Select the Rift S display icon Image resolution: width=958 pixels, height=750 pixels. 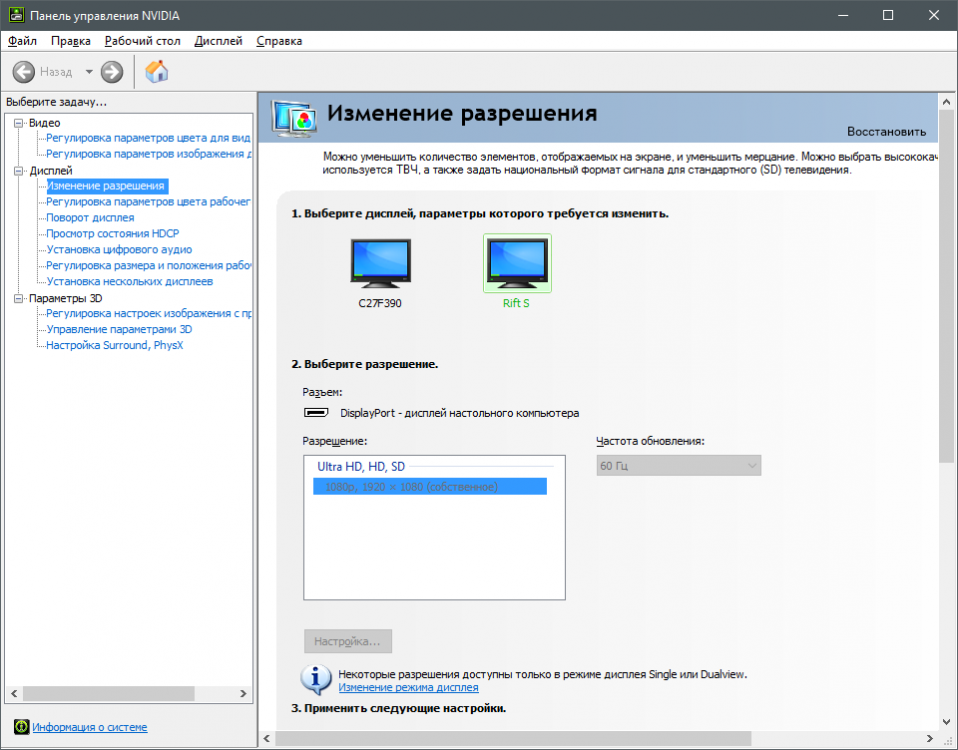point(517,263)
